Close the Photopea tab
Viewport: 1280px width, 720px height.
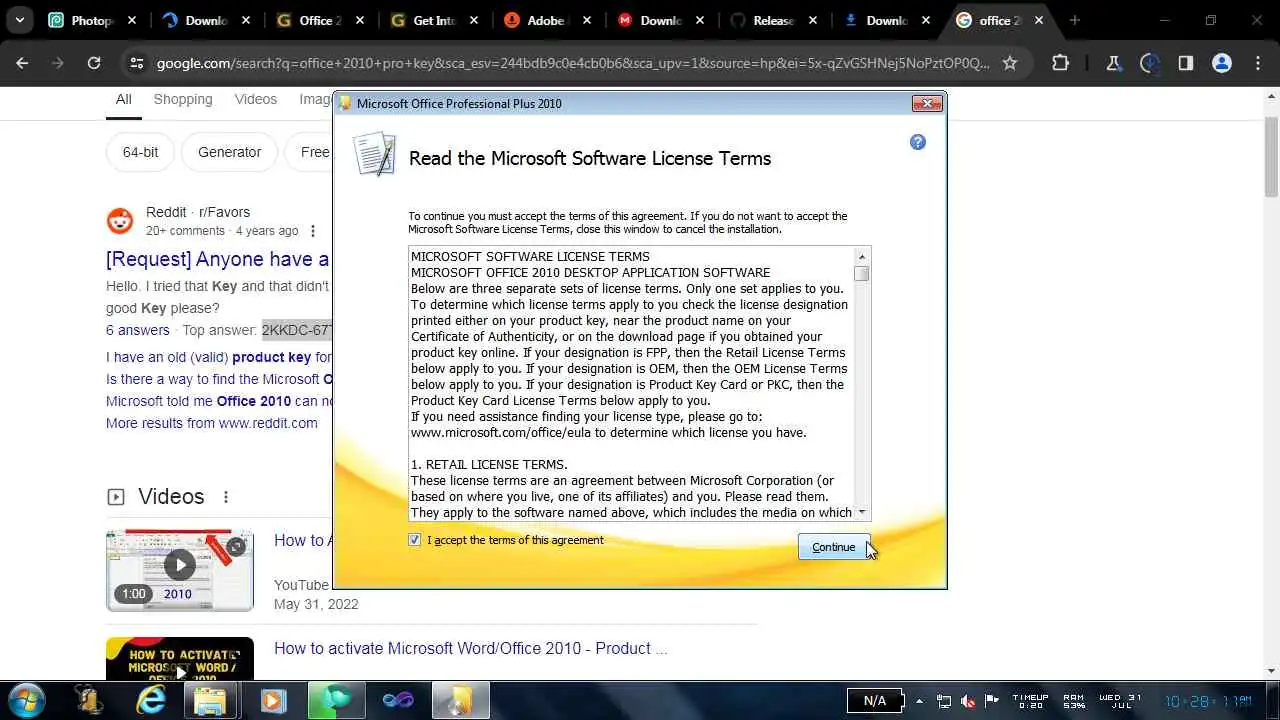click(131, 20)
